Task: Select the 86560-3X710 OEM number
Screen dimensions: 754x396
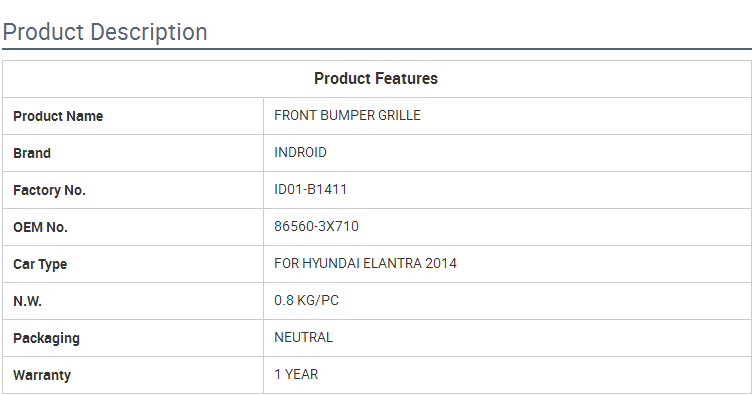Action: (316, 226)
